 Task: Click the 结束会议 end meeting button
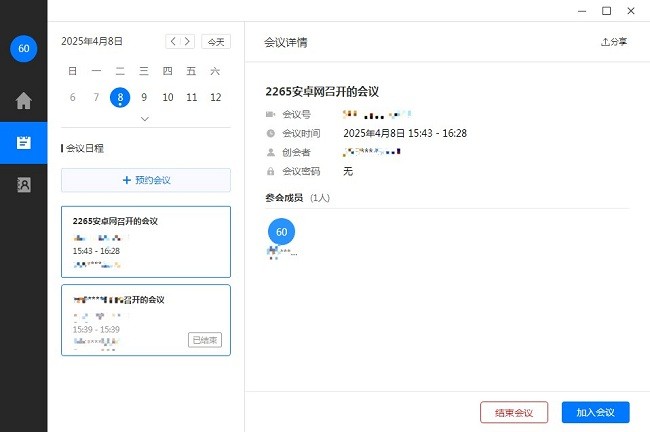514,413
